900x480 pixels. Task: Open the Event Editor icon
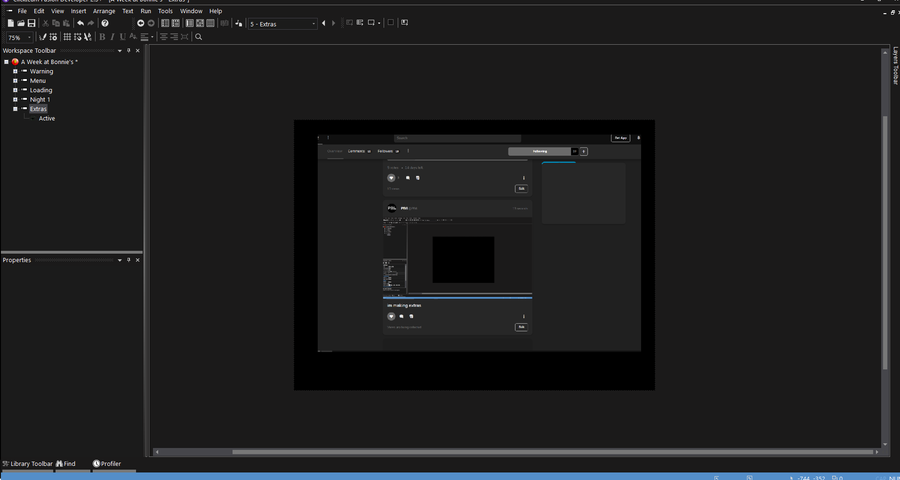[189, 23]
